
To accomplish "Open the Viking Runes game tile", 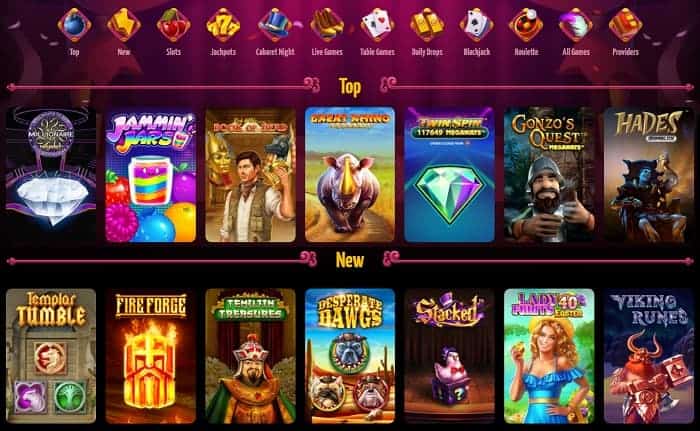I will pos(649,356).
